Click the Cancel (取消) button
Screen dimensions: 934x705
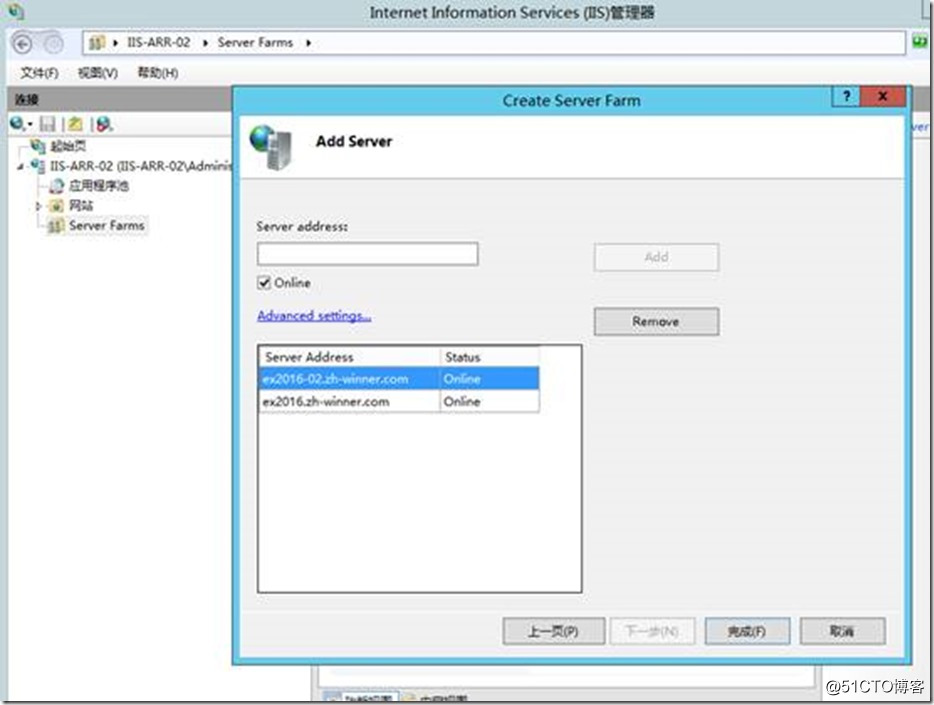[842, 631]
